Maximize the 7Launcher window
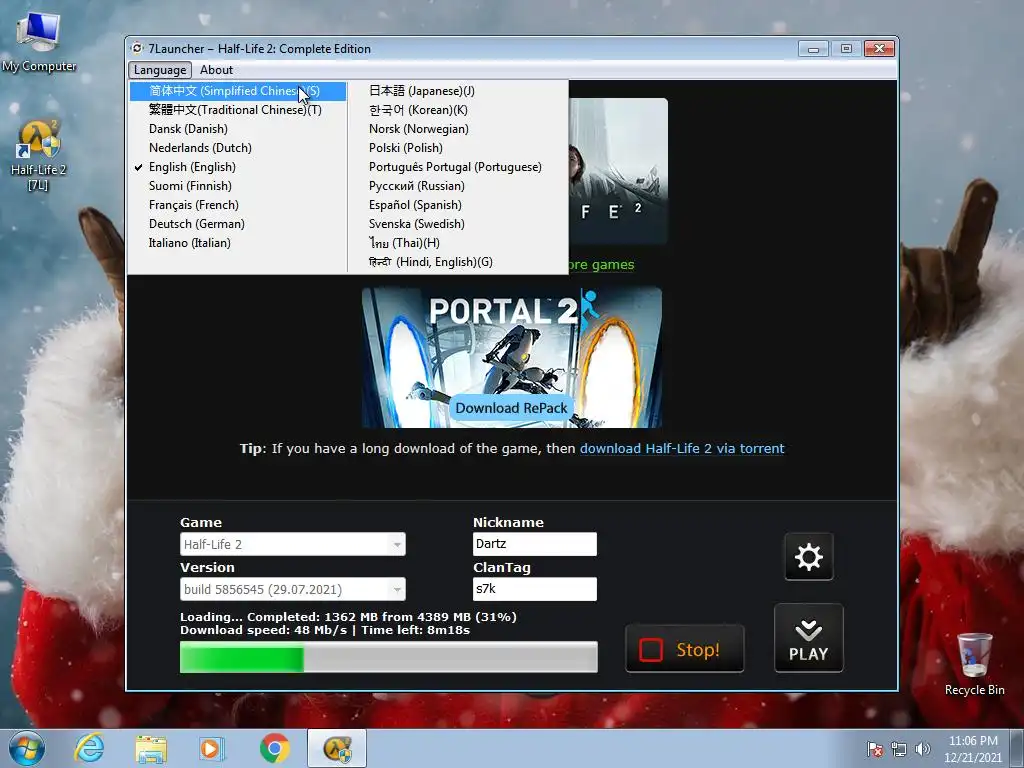Screen dimensions: 1024x768 pos(846,49)
